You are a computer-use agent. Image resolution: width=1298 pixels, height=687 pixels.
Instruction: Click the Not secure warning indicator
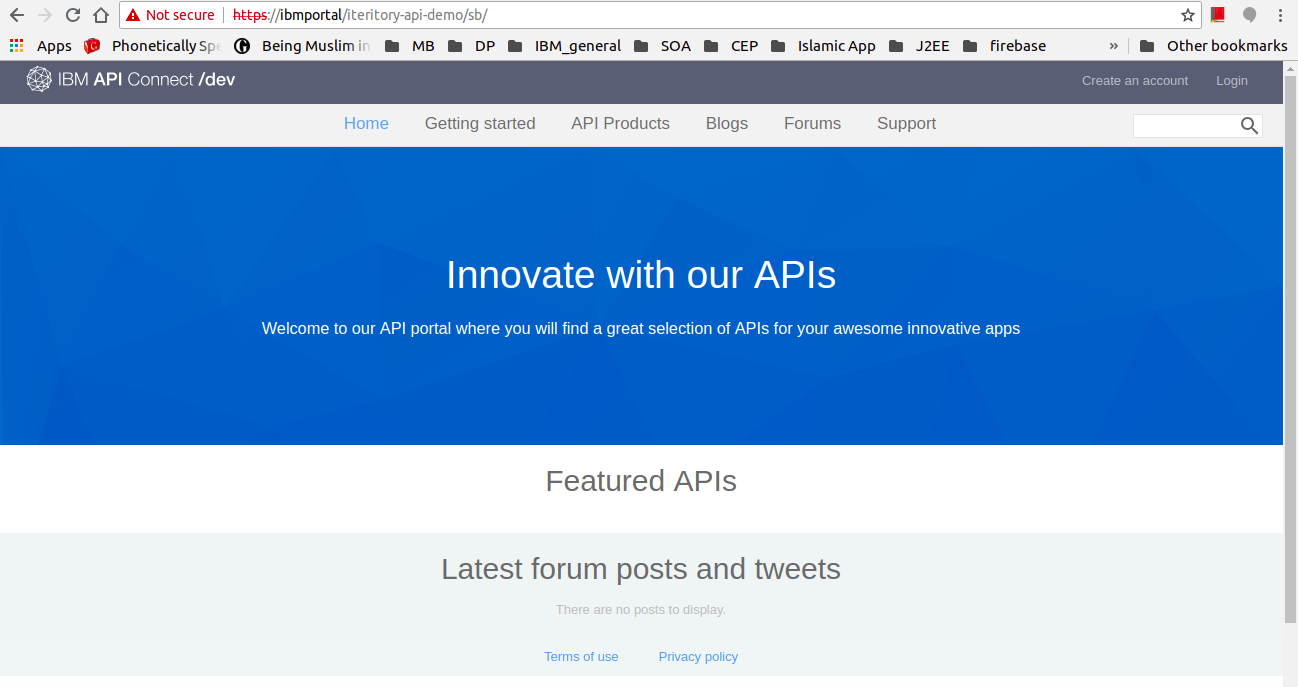(x=170, y=15)
